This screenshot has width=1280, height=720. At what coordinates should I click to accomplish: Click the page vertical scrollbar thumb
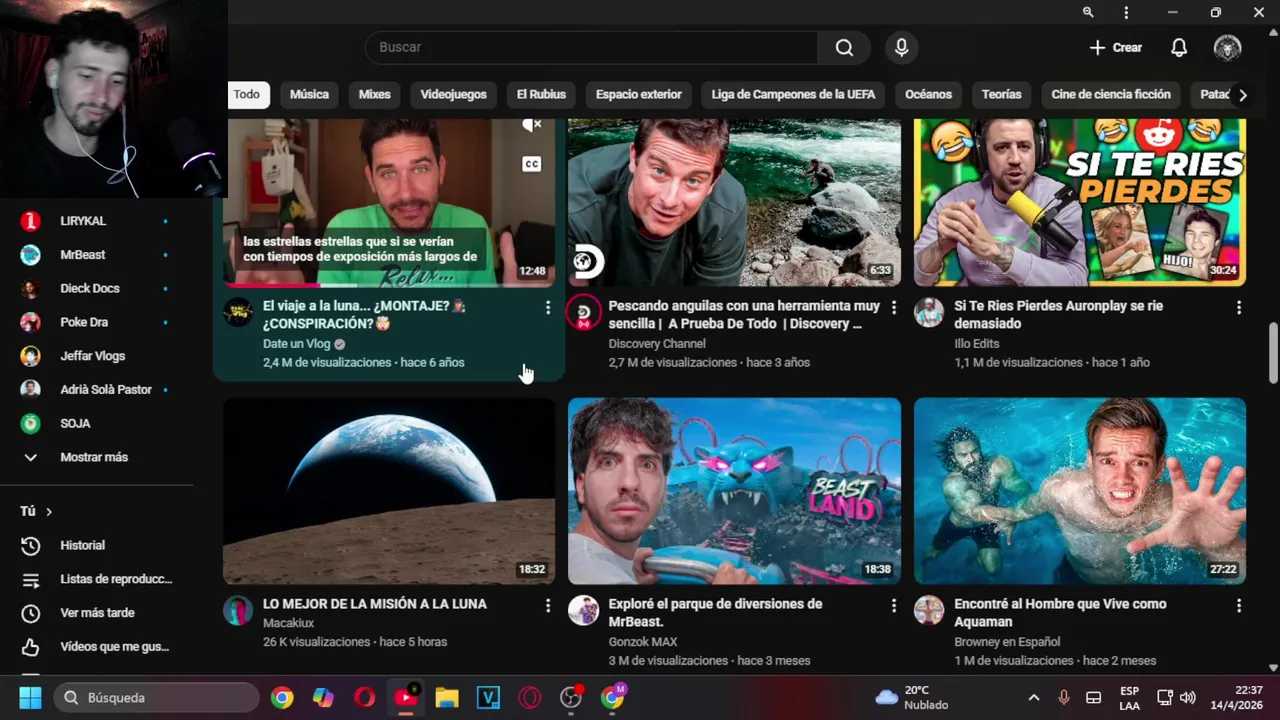[1273, 352]
